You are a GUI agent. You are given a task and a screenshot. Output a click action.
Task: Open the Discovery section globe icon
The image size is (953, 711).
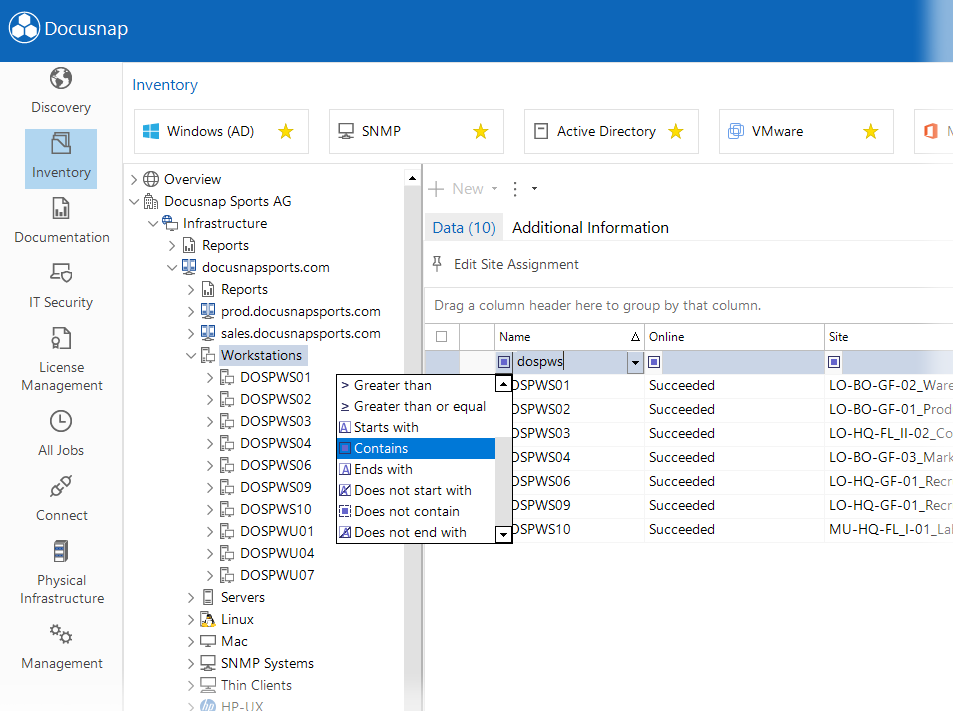point(61,78)
